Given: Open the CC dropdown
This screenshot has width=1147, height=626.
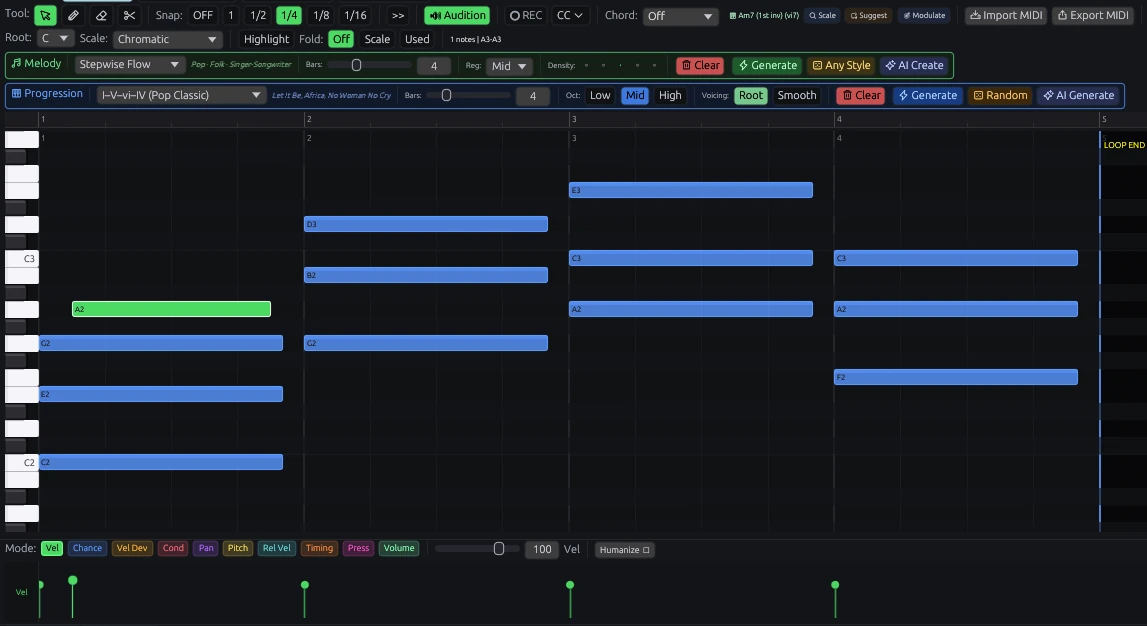Looking at the screenshot, I should [570, 15].
